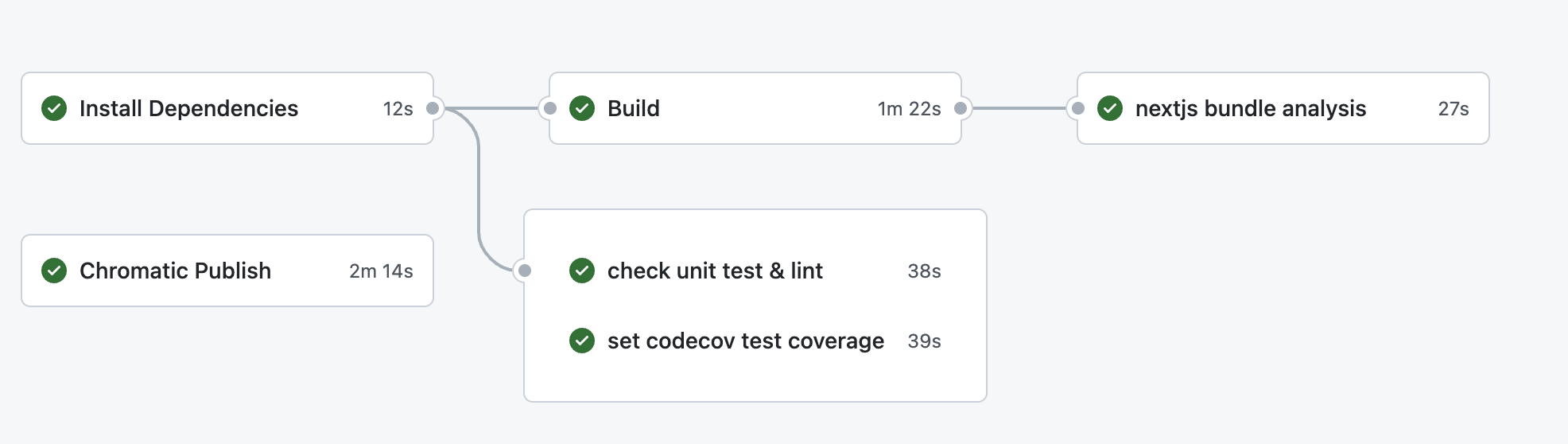The height and width of the screenshot is (444, 1568).
Task: Click the set codecov test coverage checkmark
Action: coord(582,341)
